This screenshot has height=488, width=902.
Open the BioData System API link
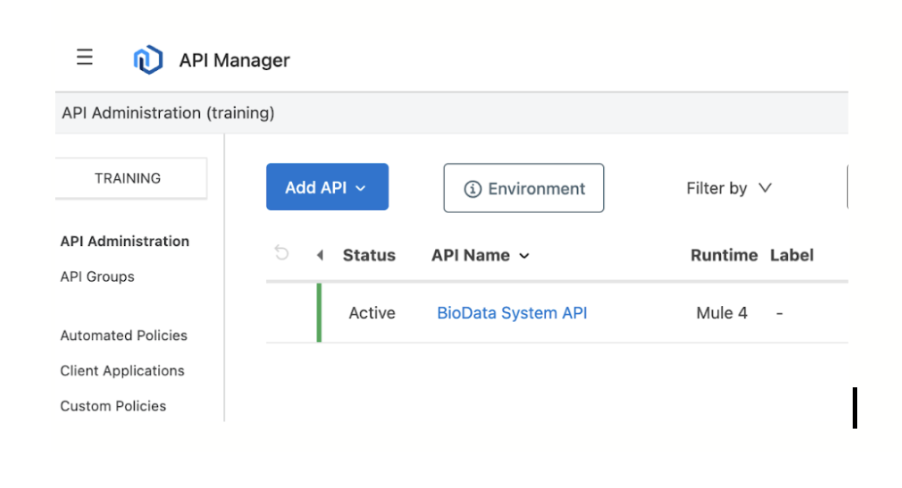(512, 313)
